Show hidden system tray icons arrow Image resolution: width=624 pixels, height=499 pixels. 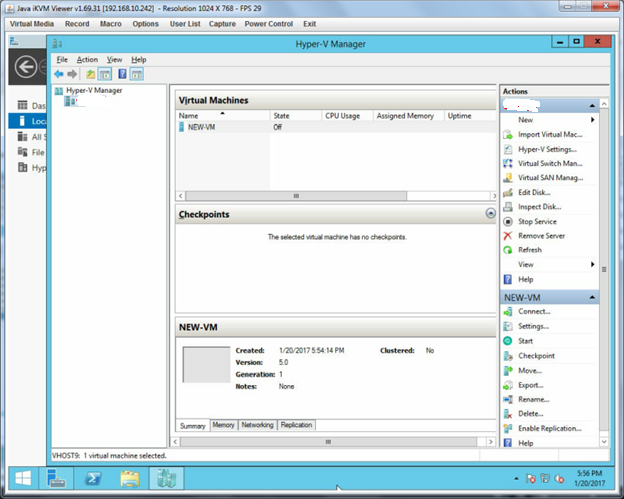pyautogui.click(x=516, y=479)
